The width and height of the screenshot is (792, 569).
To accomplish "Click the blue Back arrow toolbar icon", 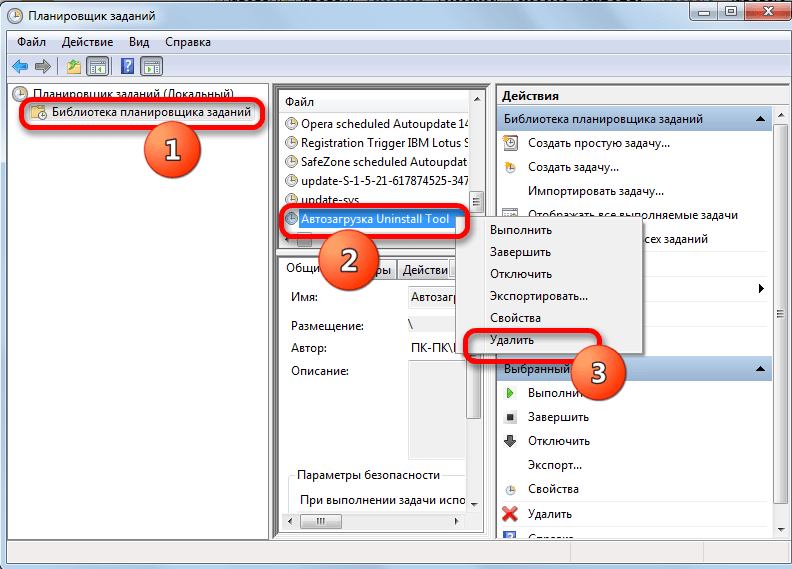I will (x=20, y=66).
